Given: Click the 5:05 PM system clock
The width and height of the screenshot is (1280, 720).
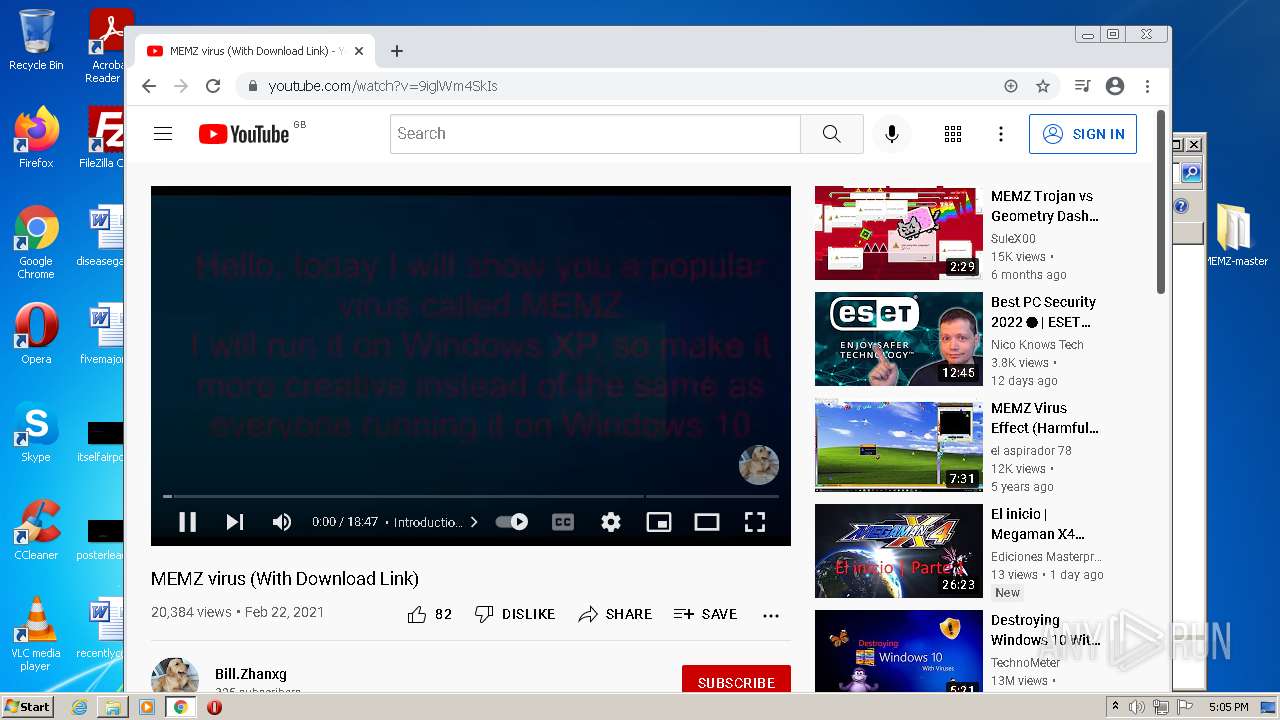Looking at the screenshot, I should 1228,707.
